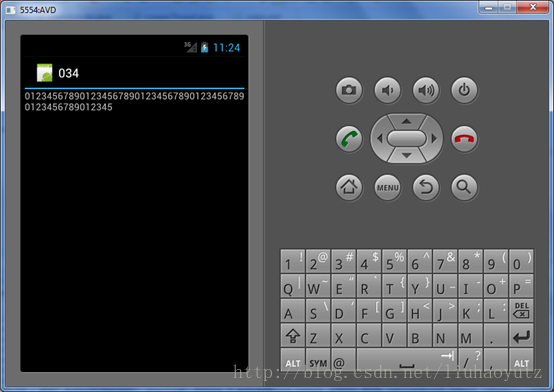Click the keyboard key 7 &
Screen dimensions: 554x392
(445, 261)
